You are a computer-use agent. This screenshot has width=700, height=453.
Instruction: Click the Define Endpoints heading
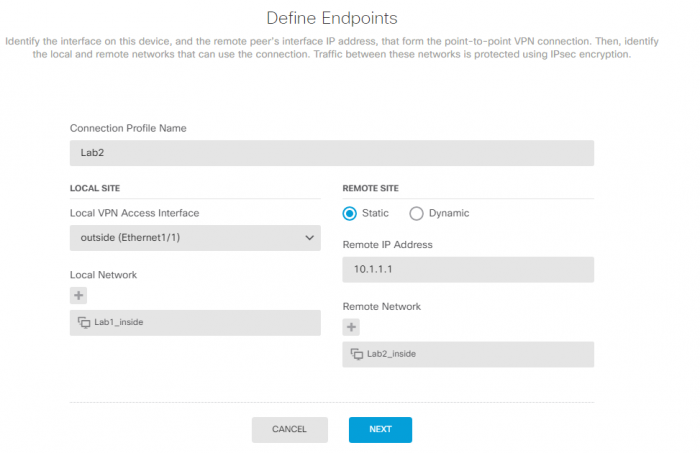332,18
